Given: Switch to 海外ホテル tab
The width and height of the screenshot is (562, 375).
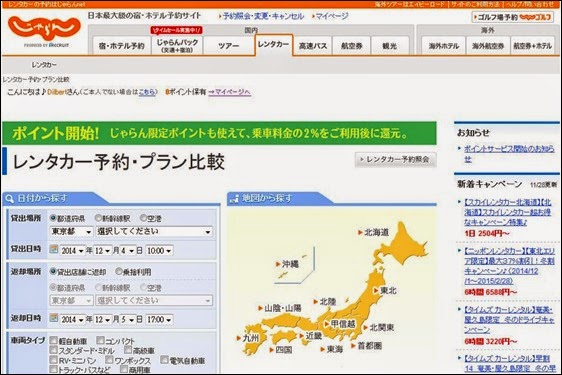Looking at the screenshot, I should click(x=444, y=46).
